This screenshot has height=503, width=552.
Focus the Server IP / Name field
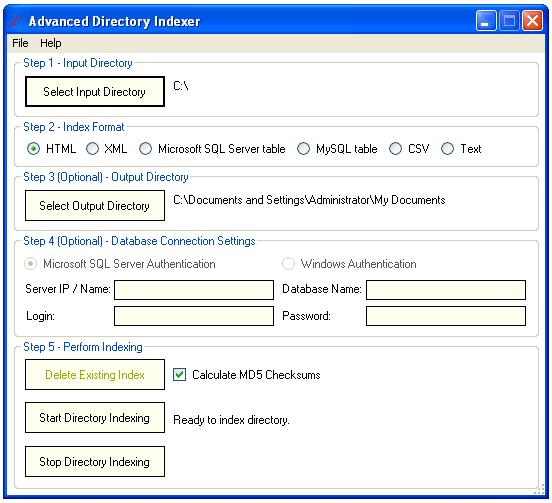[x=194, y=290]
